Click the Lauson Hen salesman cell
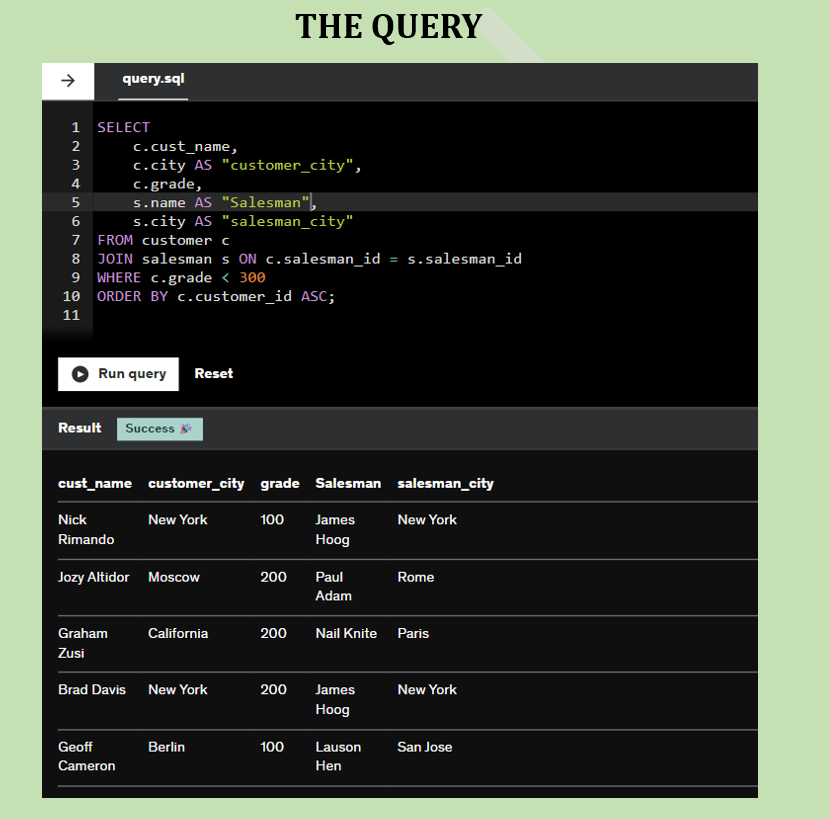The width and height of the screenshot is (830, 819). (338, 757)
